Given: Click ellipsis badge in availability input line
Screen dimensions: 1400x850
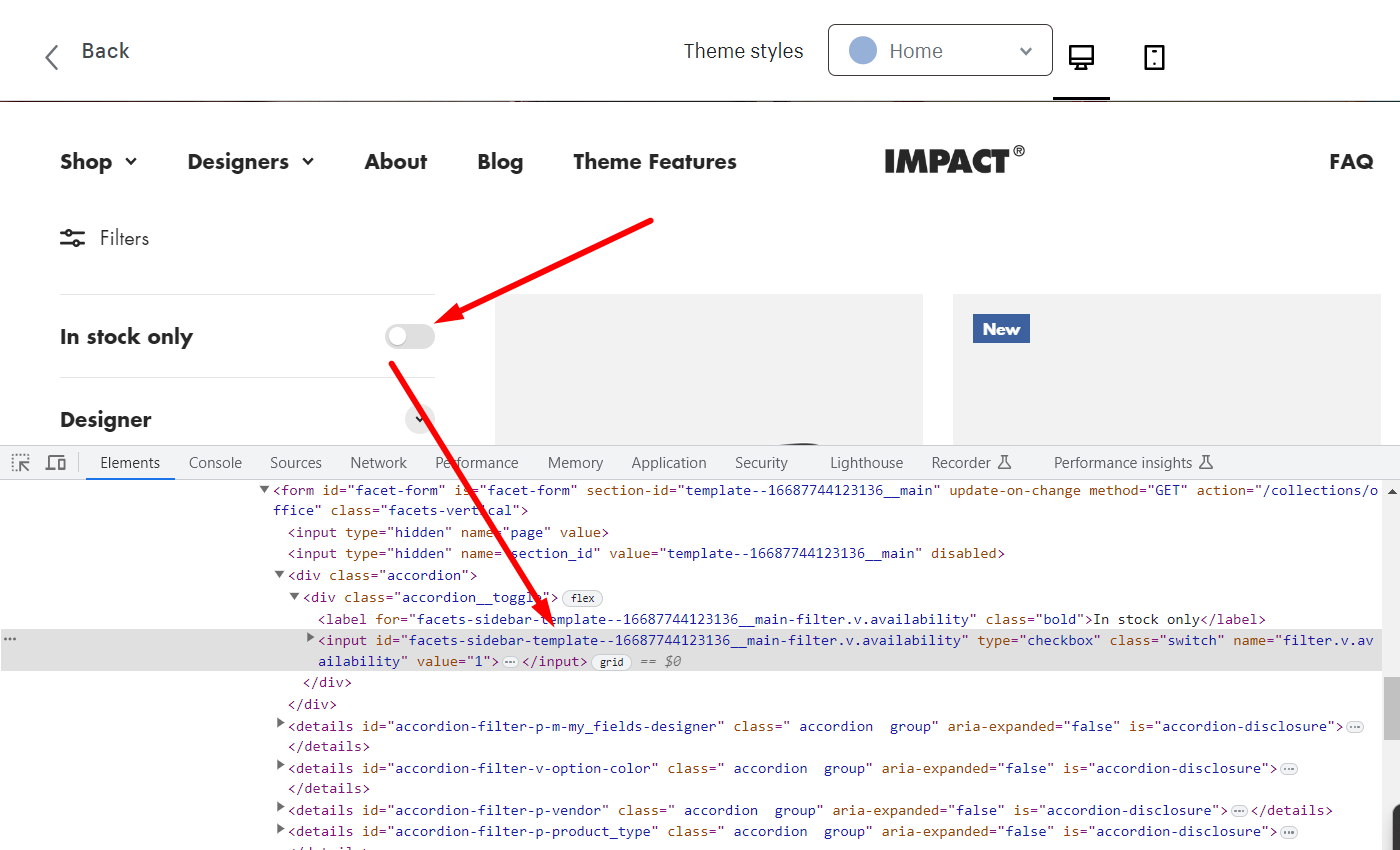Looking at the screenshot, I should [x=510, y=662].
